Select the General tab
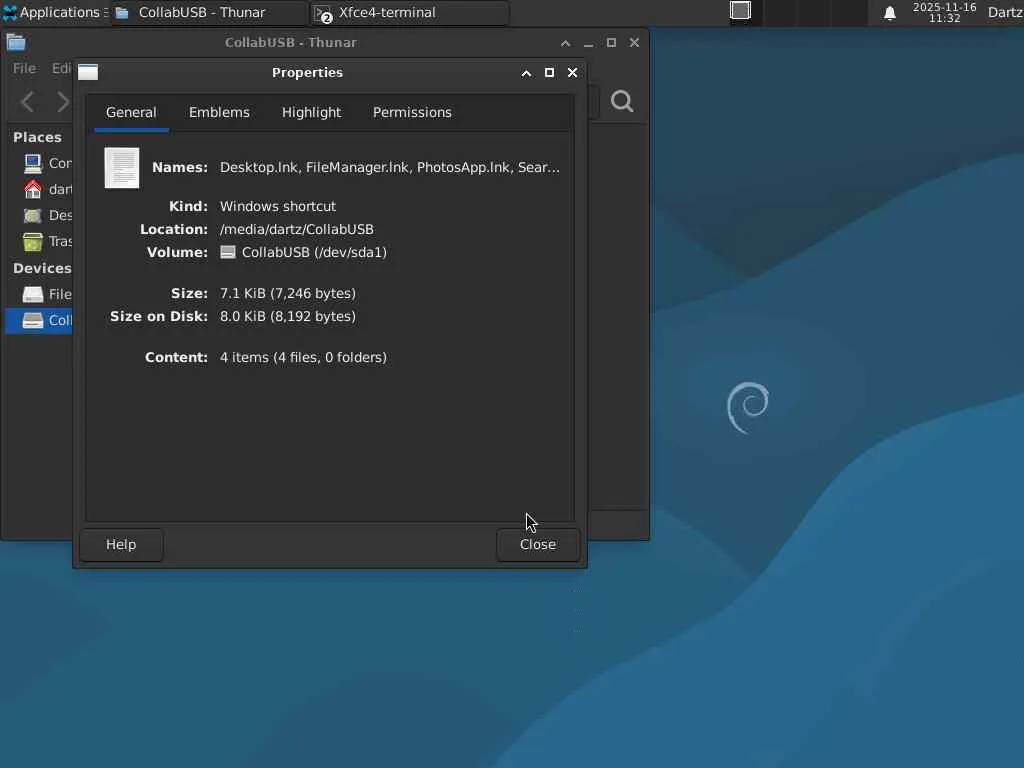The height and width of the screenshot is (768, 1024). click(x=131, y=112)
